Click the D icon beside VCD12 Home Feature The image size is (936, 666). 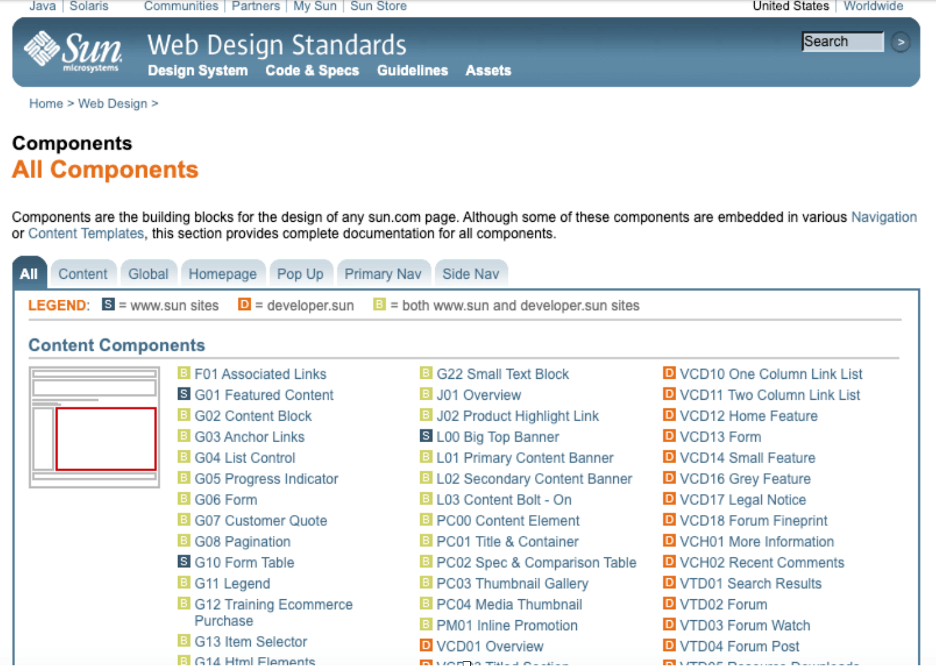point(669,415)
